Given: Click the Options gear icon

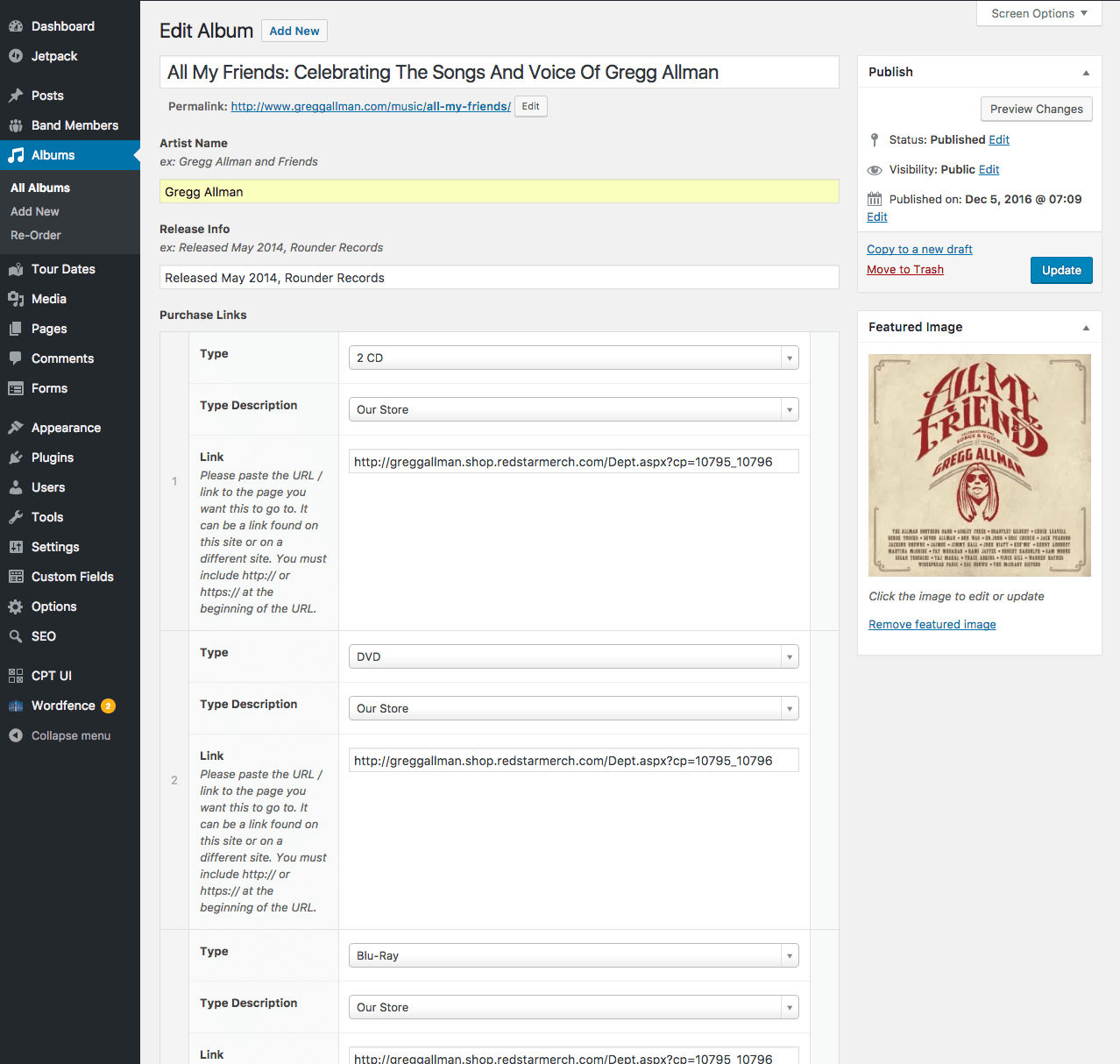Looking at the screenshot, I should pos(16,606).
